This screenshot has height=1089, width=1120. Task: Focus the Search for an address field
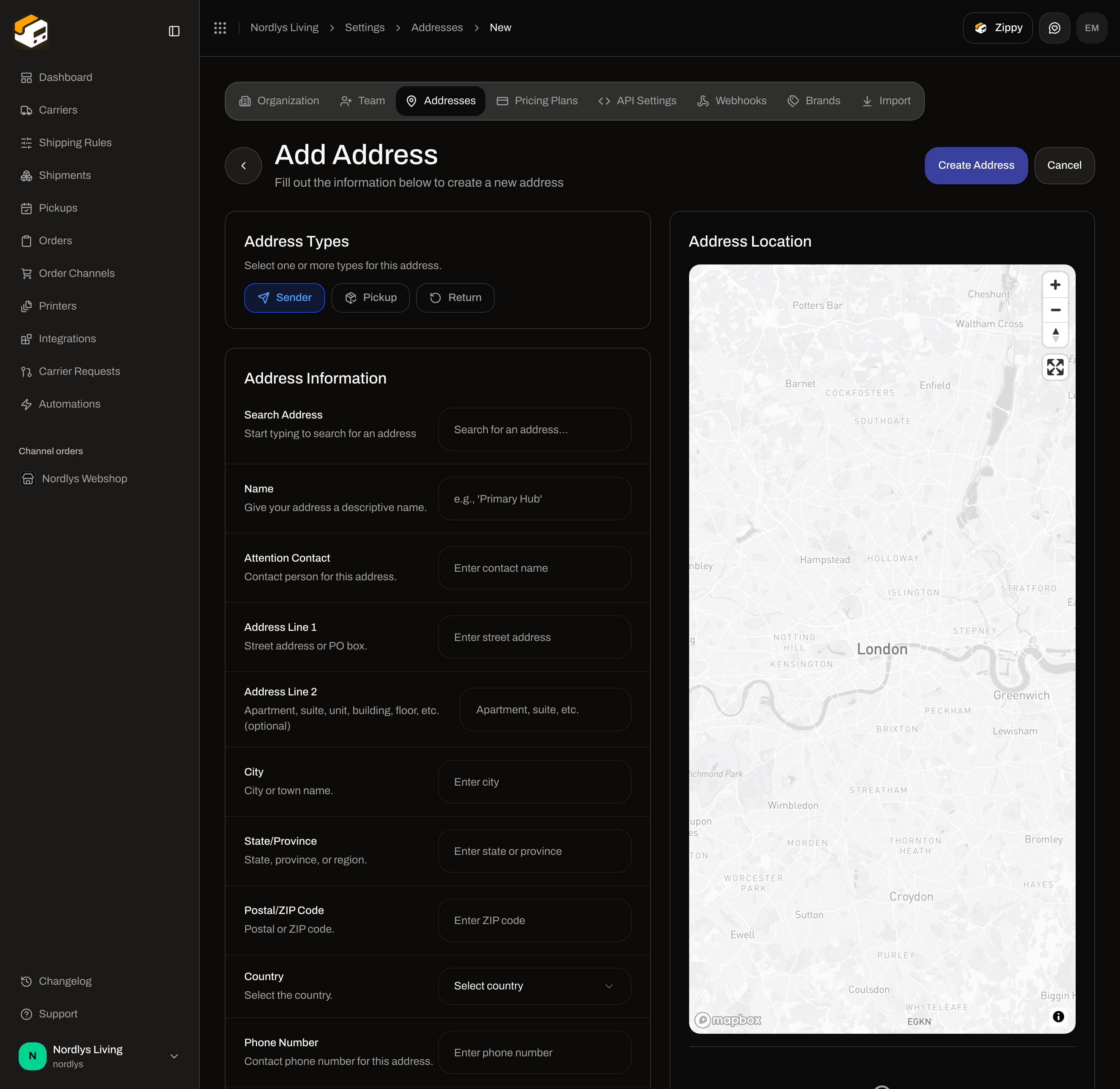coord(534,429)
